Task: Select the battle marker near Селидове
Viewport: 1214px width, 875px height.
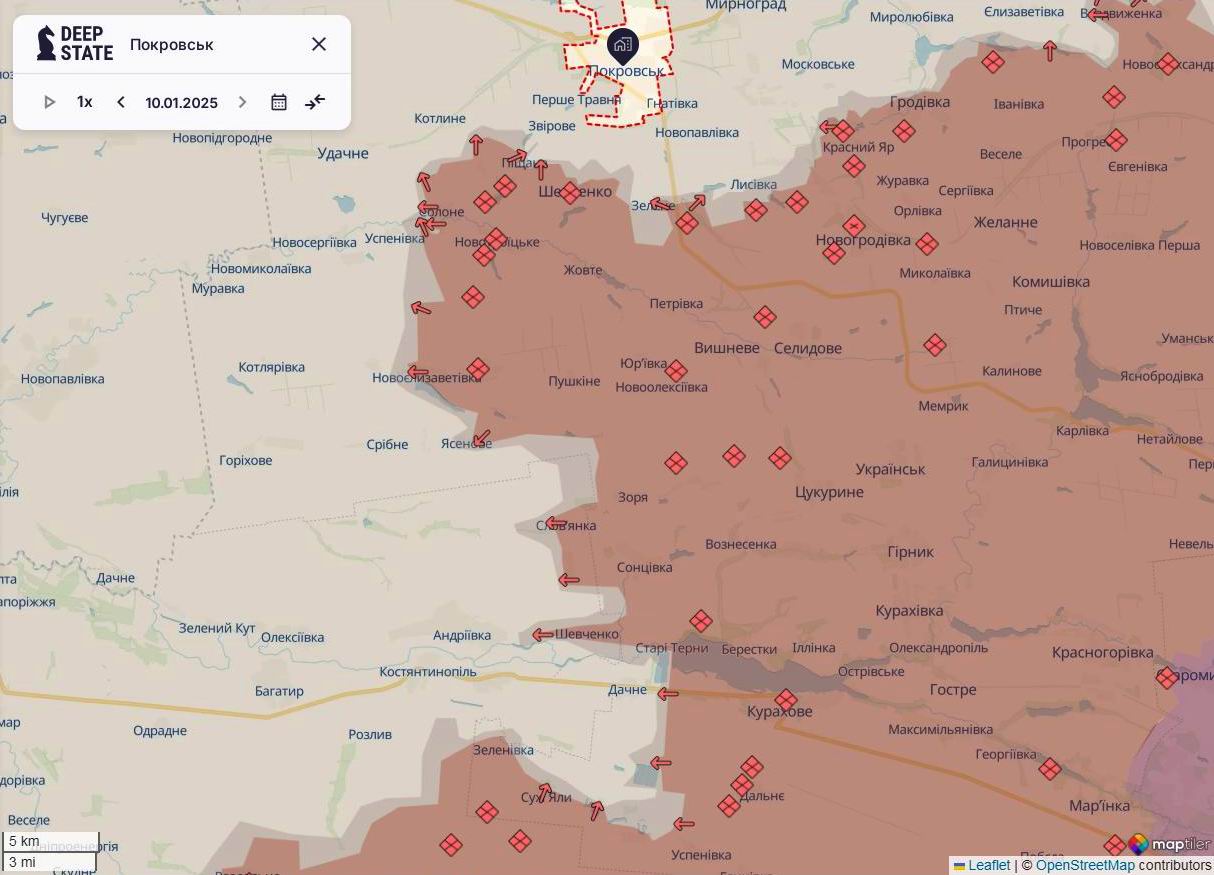Action: pyautogui.click(x=765, y=317)
